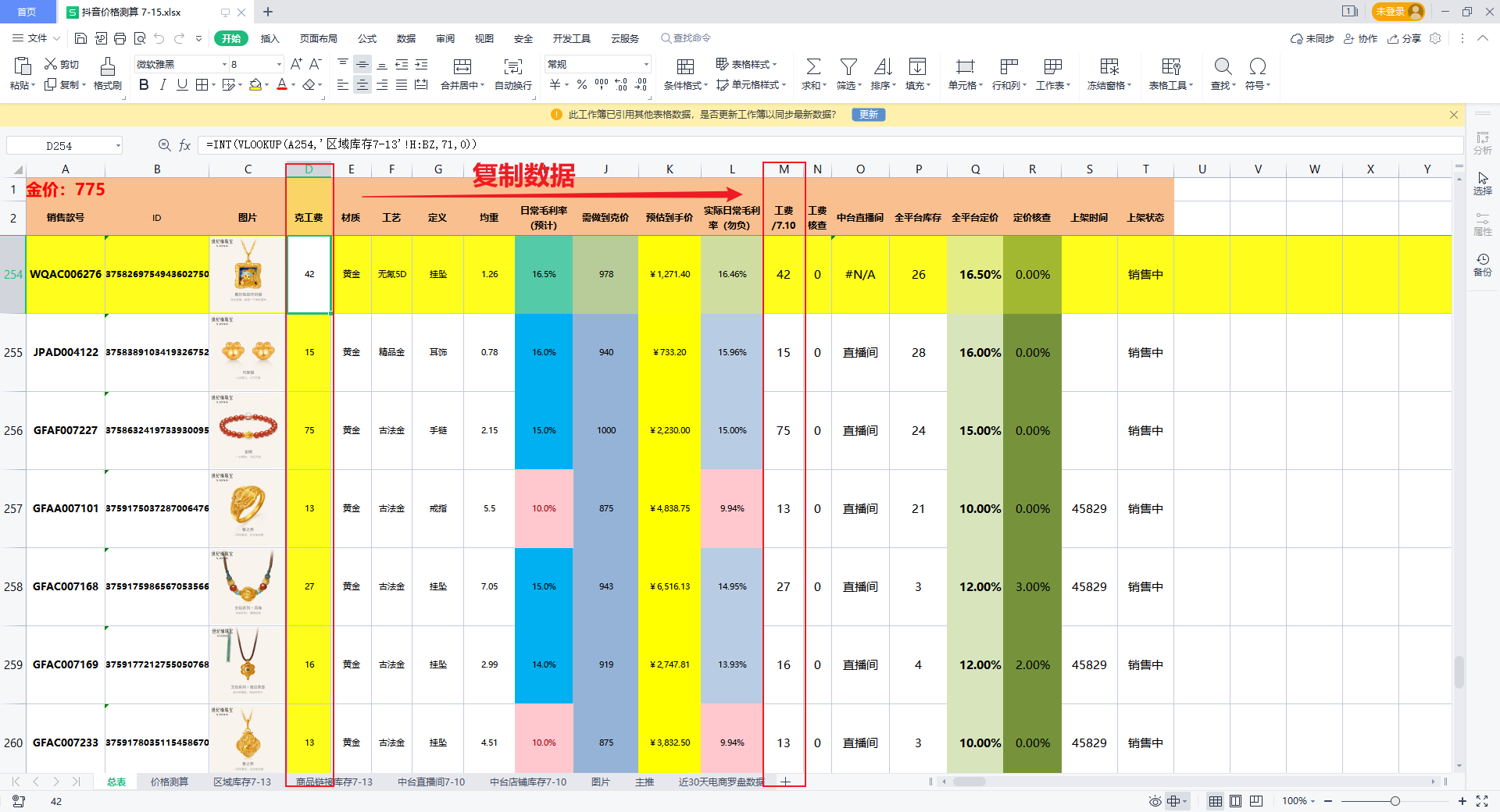Toggle italic formatting
The height and width of the screenshot is (812, 1500).
tap(162, 85)
